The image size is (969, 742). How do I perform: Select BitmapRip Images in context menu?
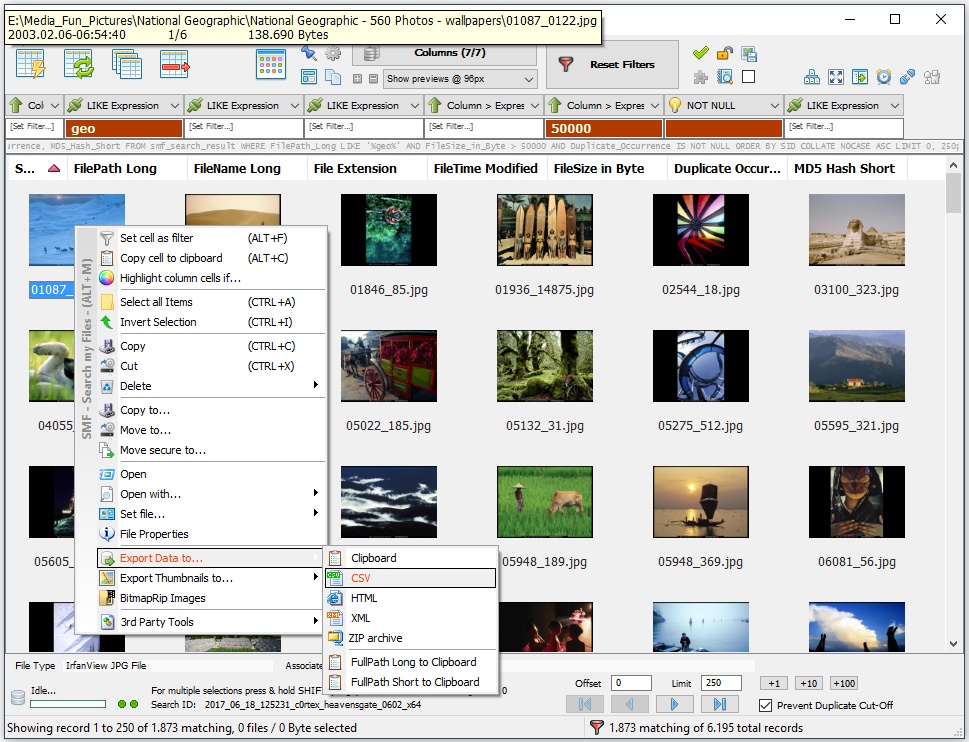(x=162, y=598)
